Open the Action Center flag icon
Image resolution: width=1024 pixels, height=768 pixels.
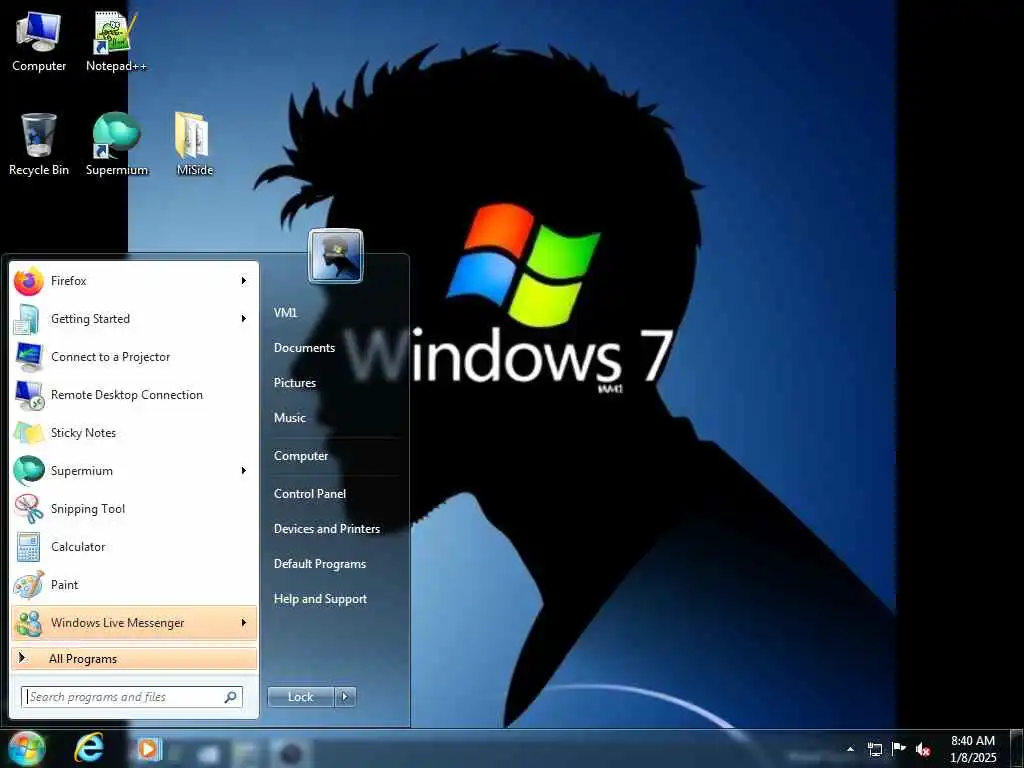[899, 749]
